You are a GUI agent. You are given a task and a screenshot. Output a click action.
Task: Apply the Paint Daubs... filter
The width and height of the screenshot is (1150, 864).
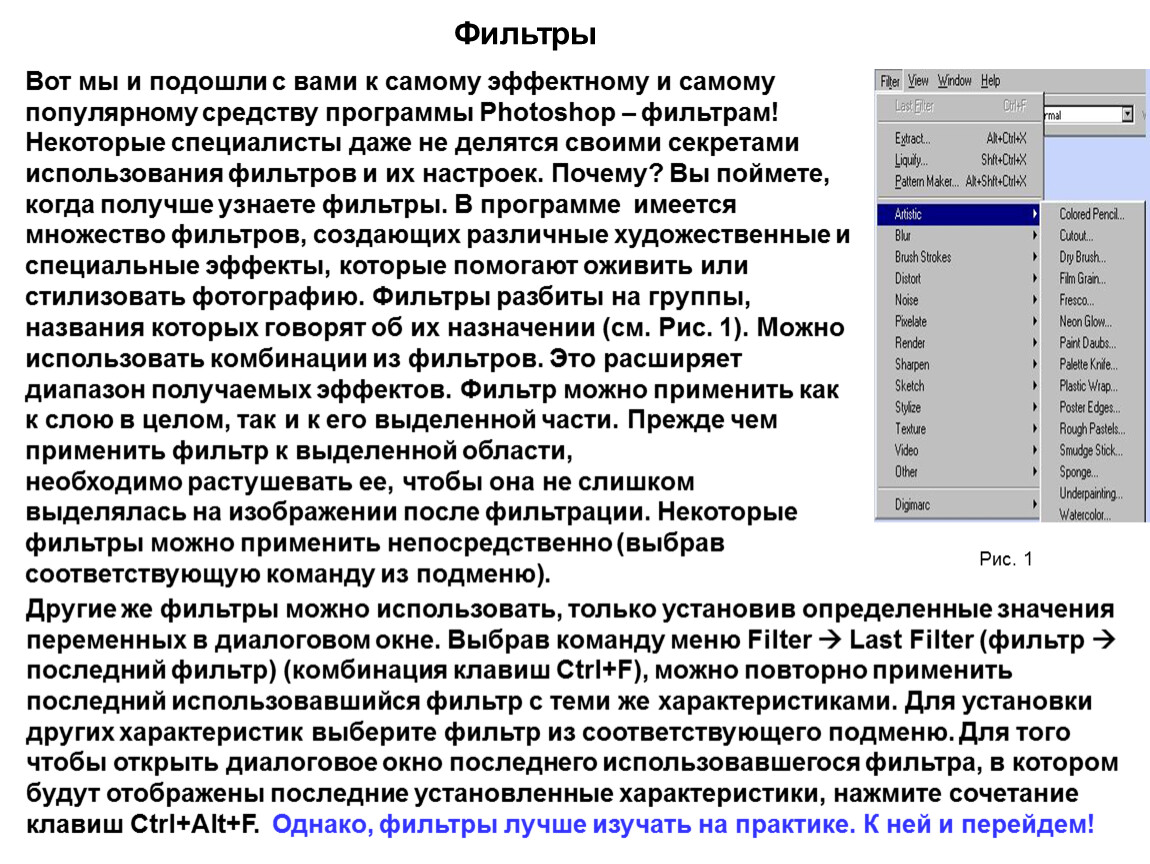pos(1092,343)
